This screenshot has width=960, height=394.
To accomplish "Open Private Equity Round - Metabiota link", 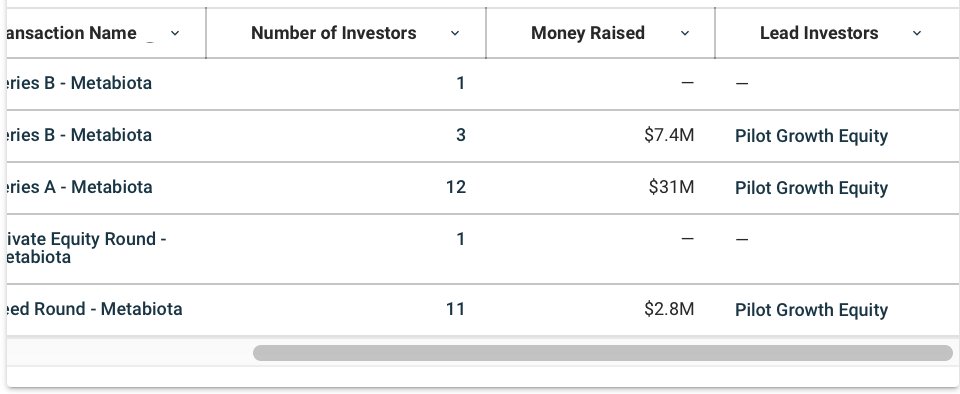I will click(86, 248).
